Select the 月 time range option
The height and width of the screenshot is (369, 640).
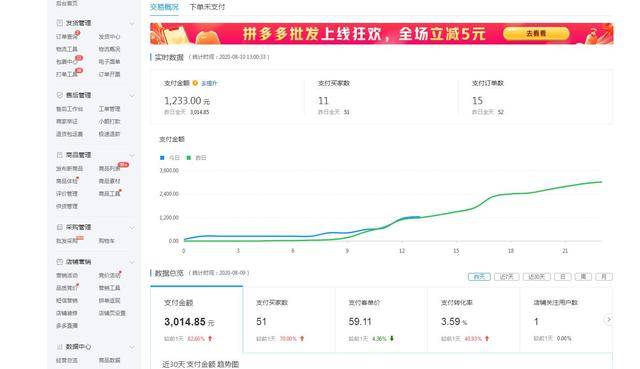604,277
